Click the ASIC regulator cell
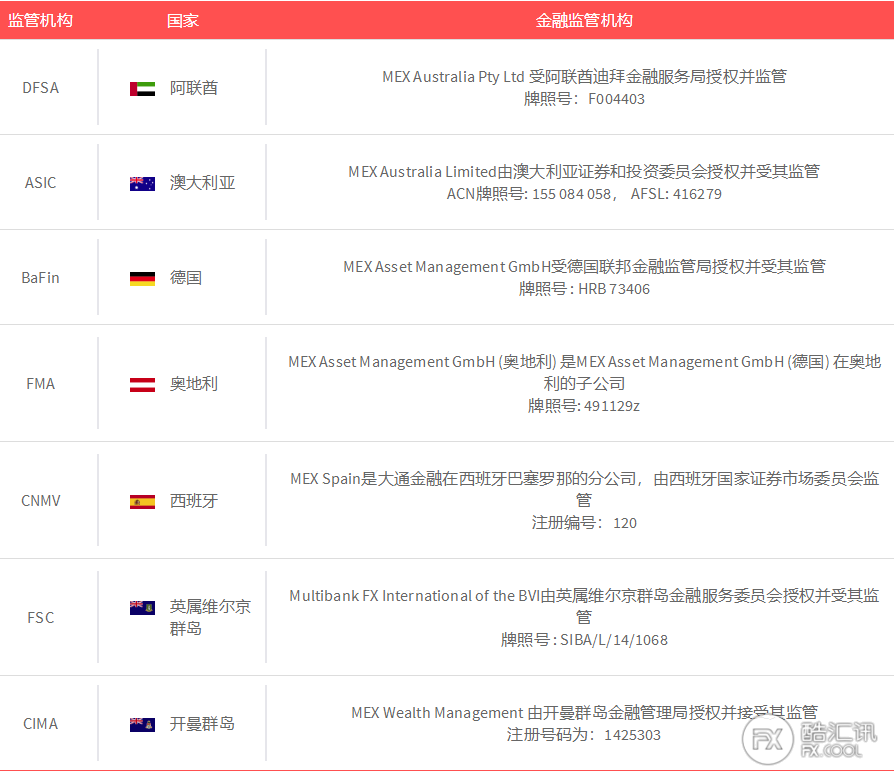Image resolution: width=894 pixels, height=778 pixels. (x=40, y=183)
